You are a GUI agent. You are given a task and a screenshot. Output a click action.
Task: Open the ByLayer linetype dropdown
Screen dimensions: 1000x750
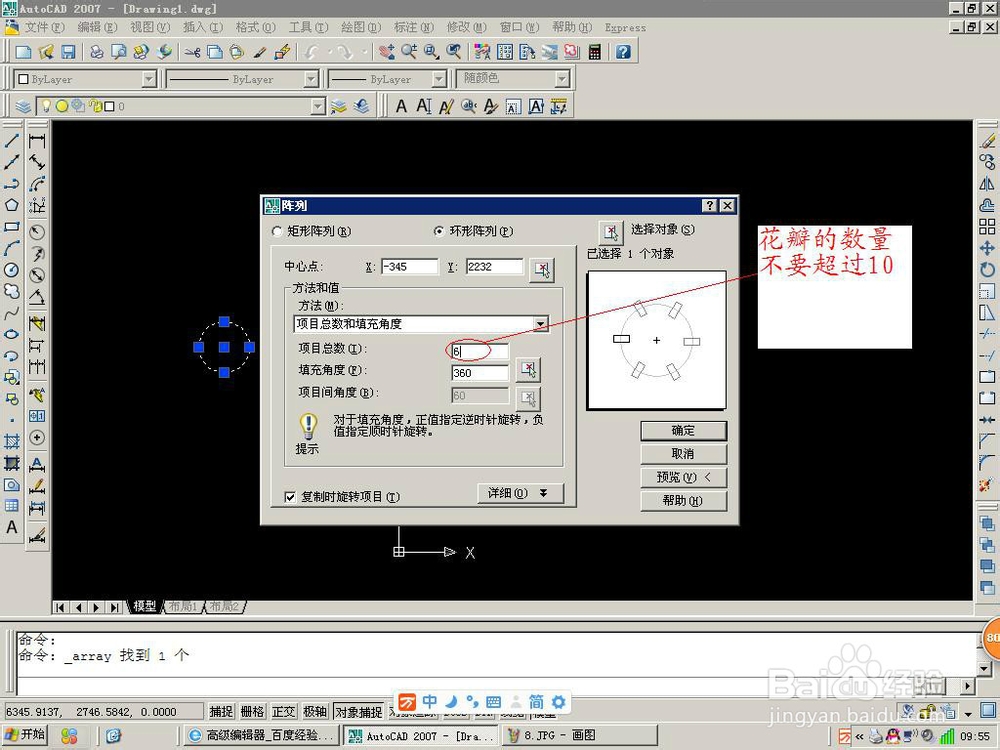point(311,79)
